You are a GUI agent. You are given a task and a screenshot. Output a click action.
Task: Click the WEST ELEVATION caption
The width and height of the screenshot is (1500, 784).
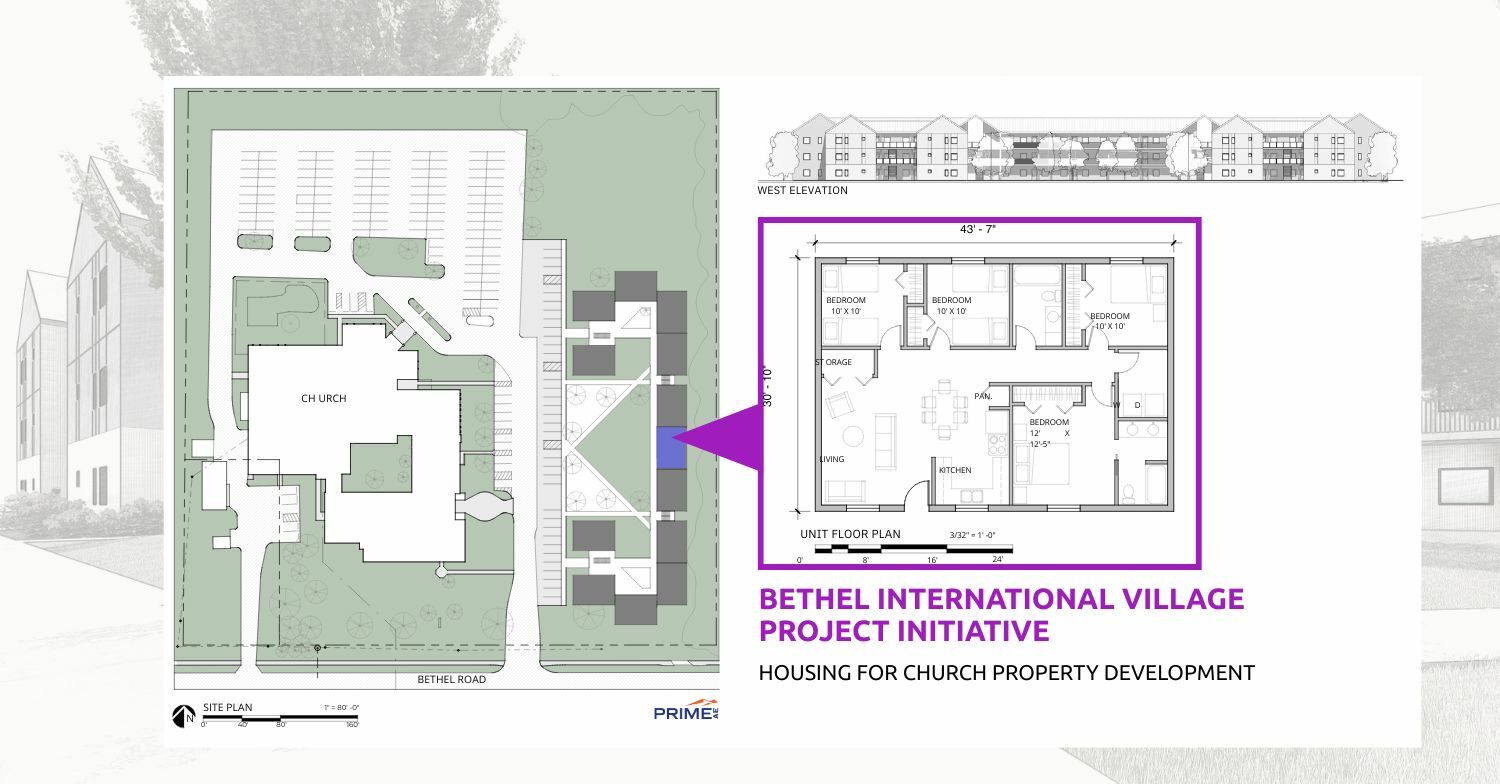(802, 191)
